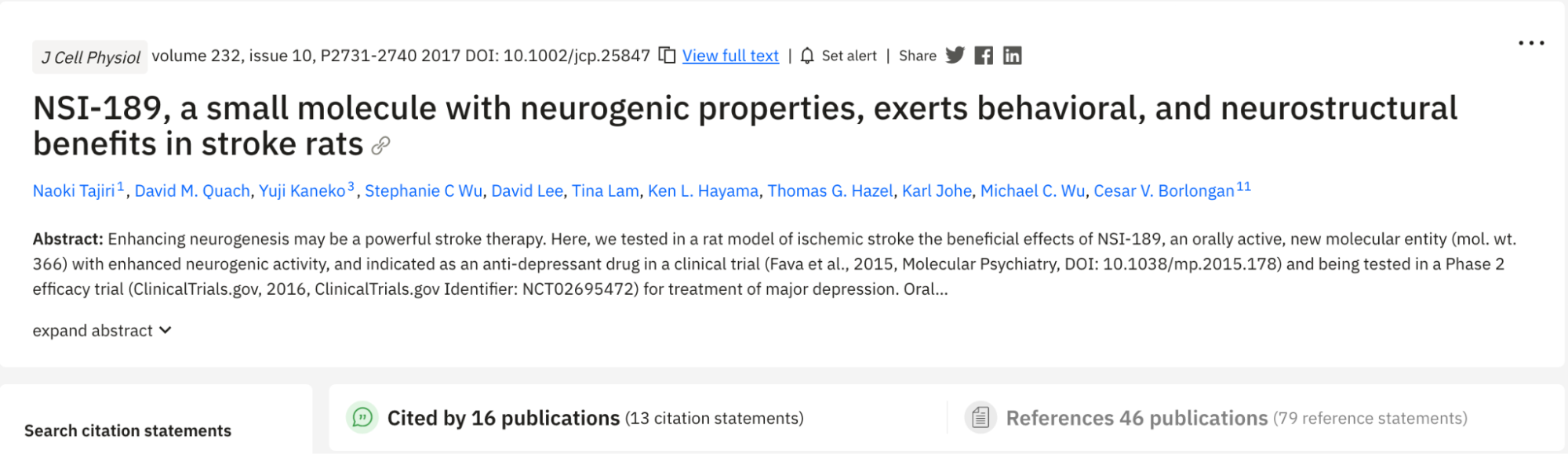Open author Stephanie C Wu's profile
This screenshot has height=454, width=1568.
click(x=424, y=191)
